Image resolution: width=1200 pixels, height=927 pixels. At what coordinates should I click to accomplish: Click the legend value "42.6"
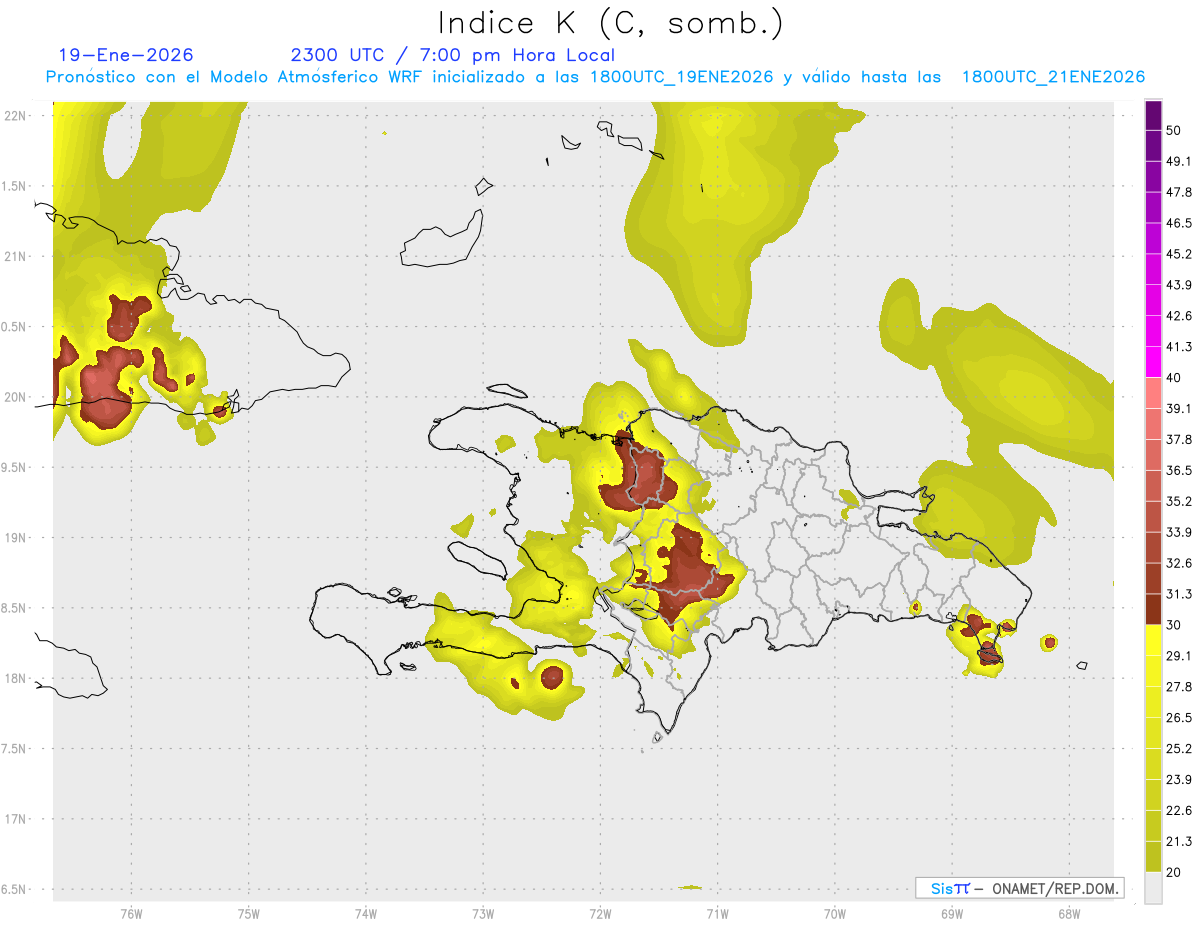pos(1179,316)
